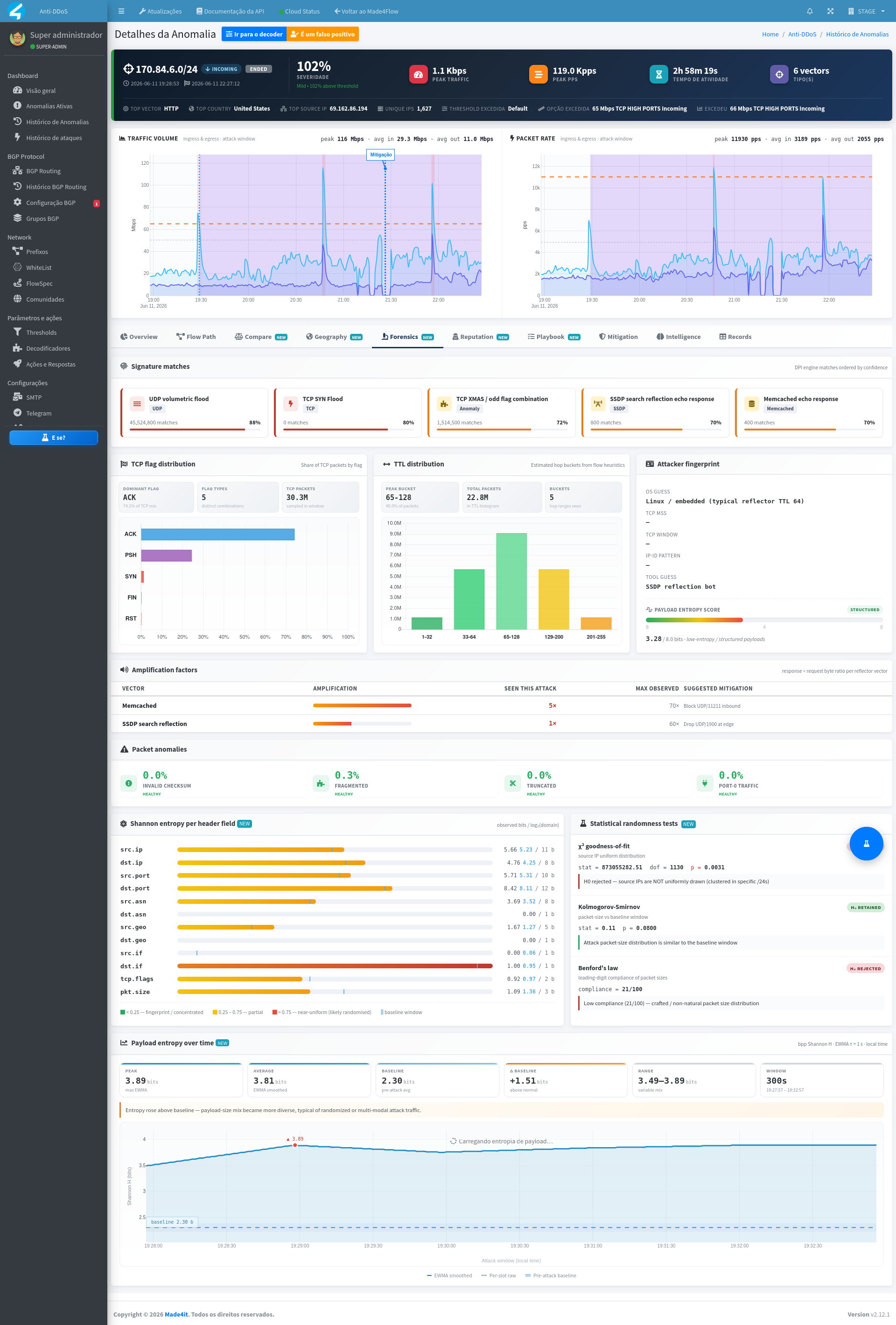Toggle the sidebar hamburger menu

click(x=121, y=11)
